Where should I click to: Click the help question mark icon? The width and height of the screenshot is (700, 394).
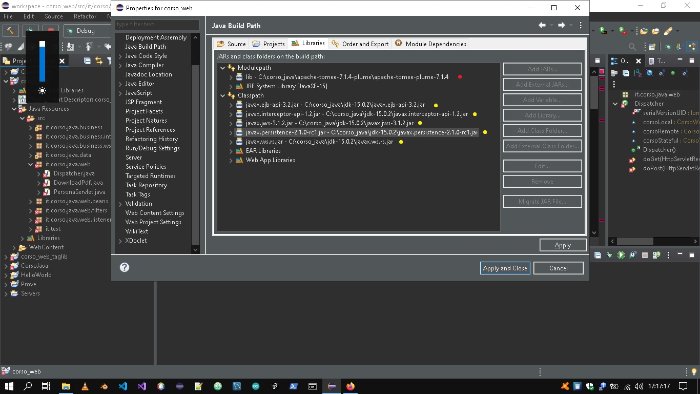[x=125, y=267]
